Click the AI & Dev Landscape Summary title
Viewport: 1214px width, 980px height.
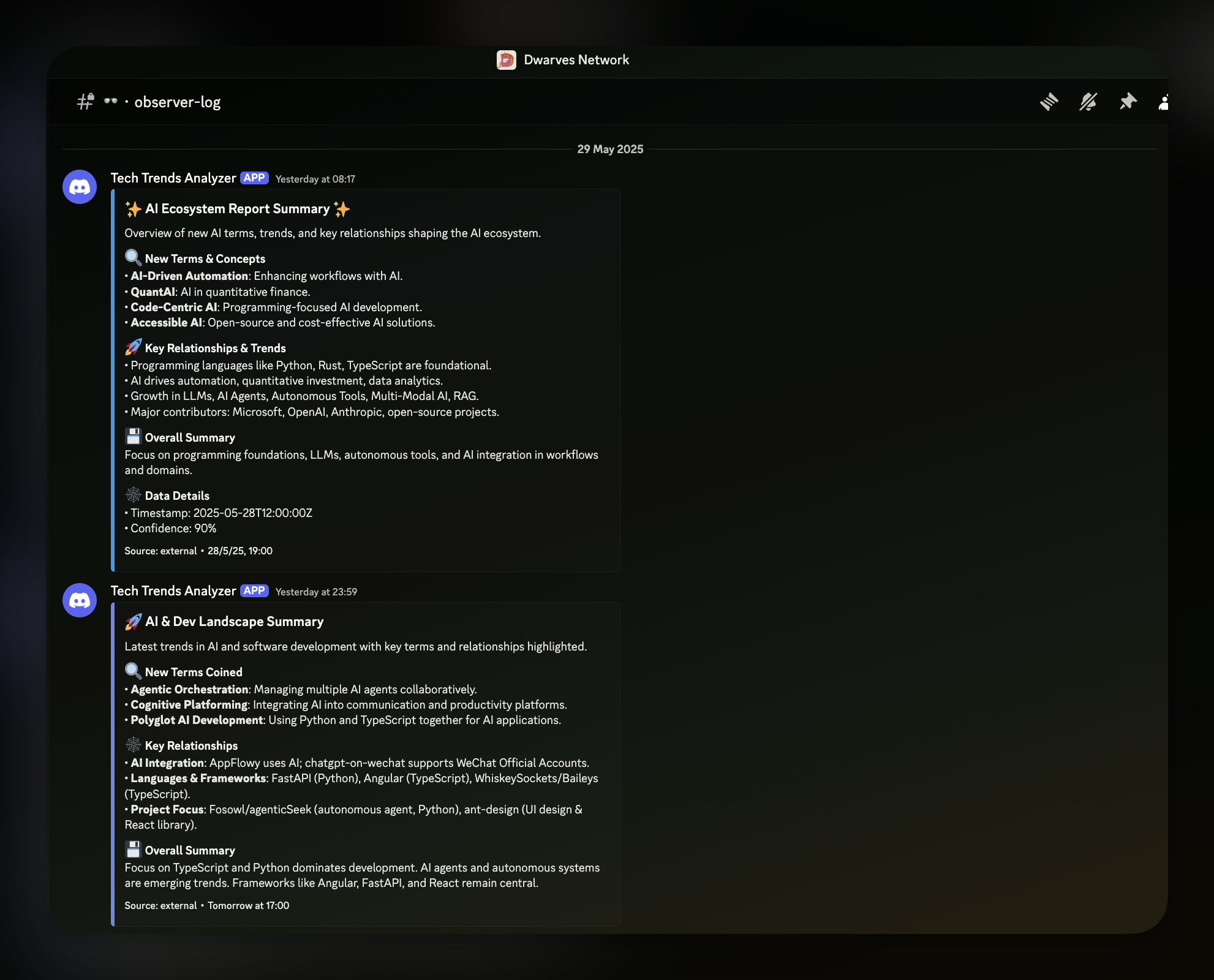[x=234, y=622]
